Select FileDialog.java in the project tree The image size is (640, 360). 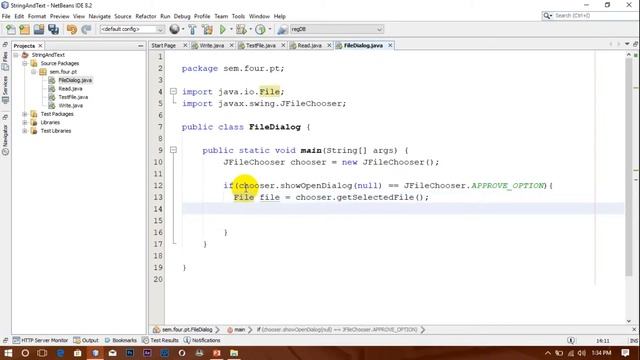click(75, 80)
